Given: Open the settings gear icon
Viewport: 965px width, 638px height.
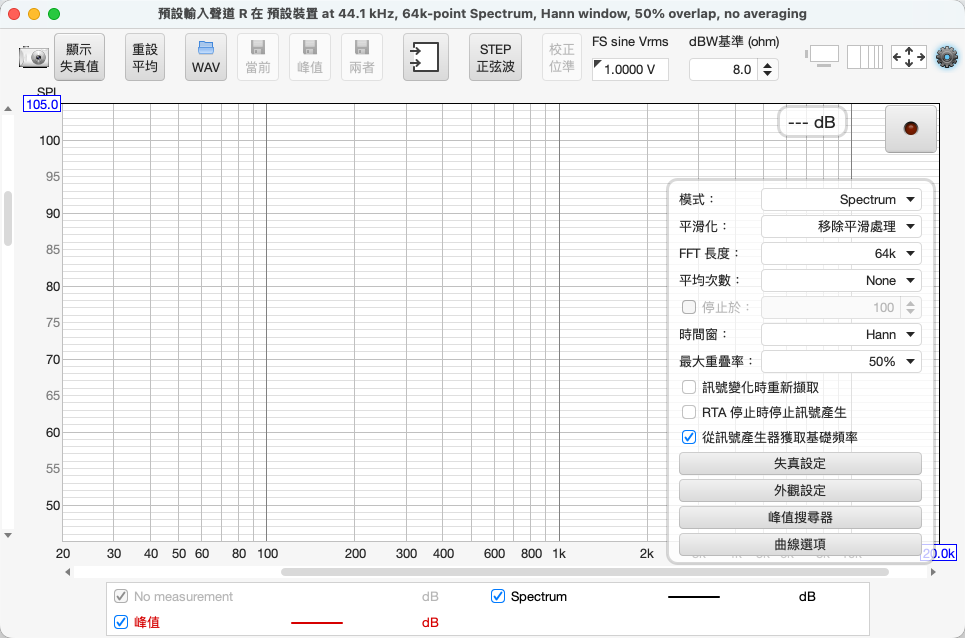Looking at the screenshot, I should pos(947,57).
